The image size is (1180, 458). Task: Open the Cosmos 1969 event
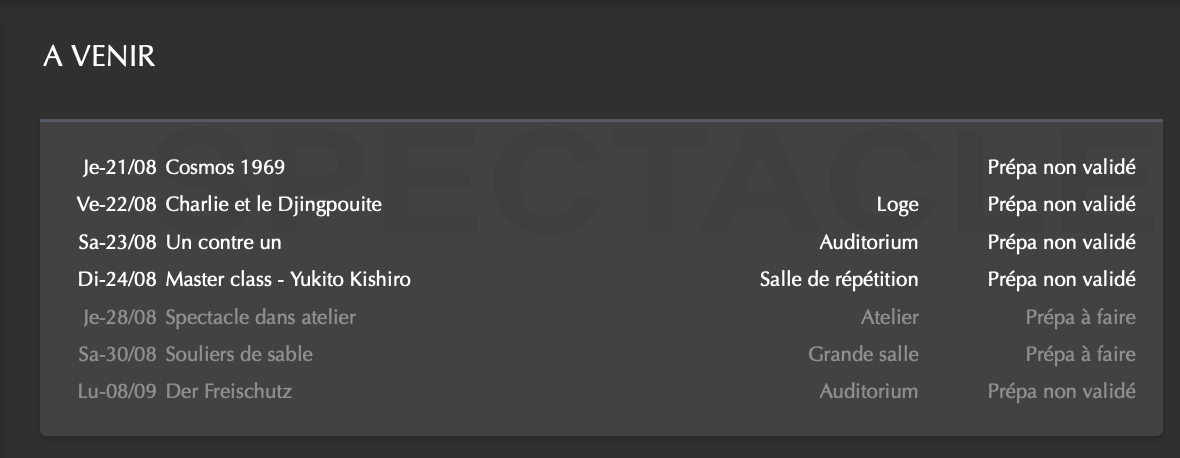click(x=225, y=167)
